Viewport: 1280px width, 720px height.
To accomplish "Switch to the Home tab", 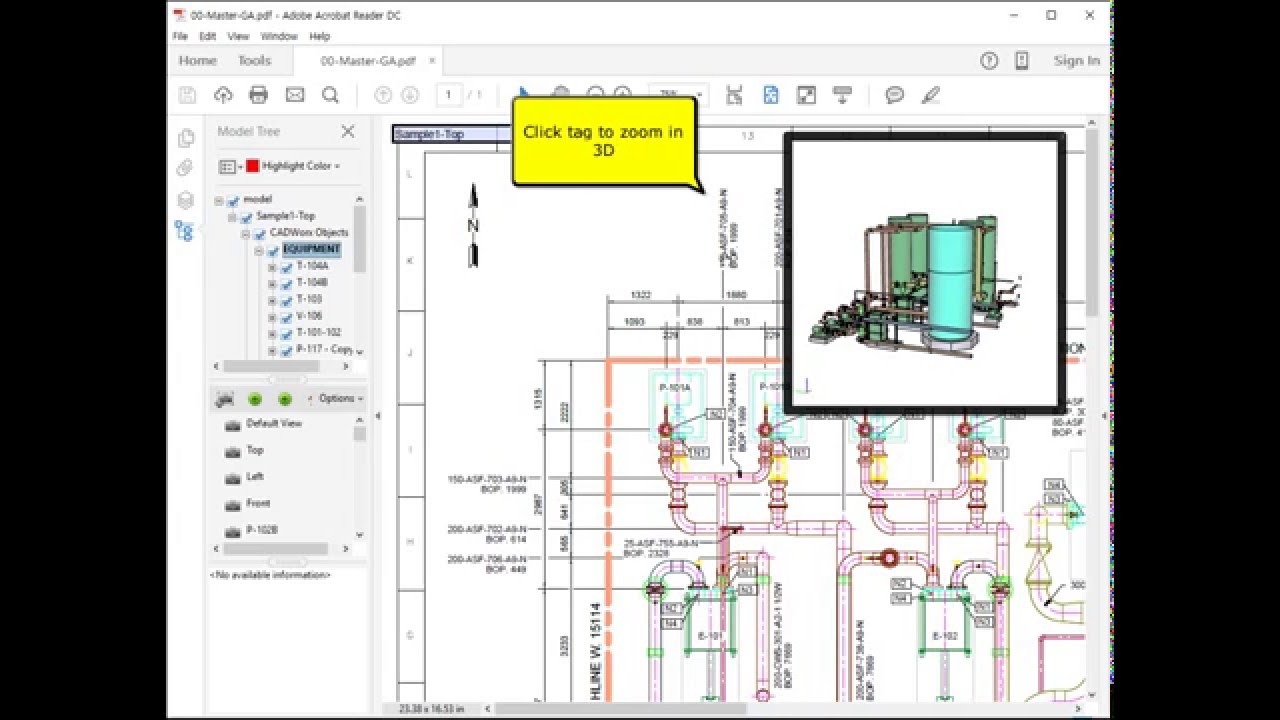I will 197,60.
